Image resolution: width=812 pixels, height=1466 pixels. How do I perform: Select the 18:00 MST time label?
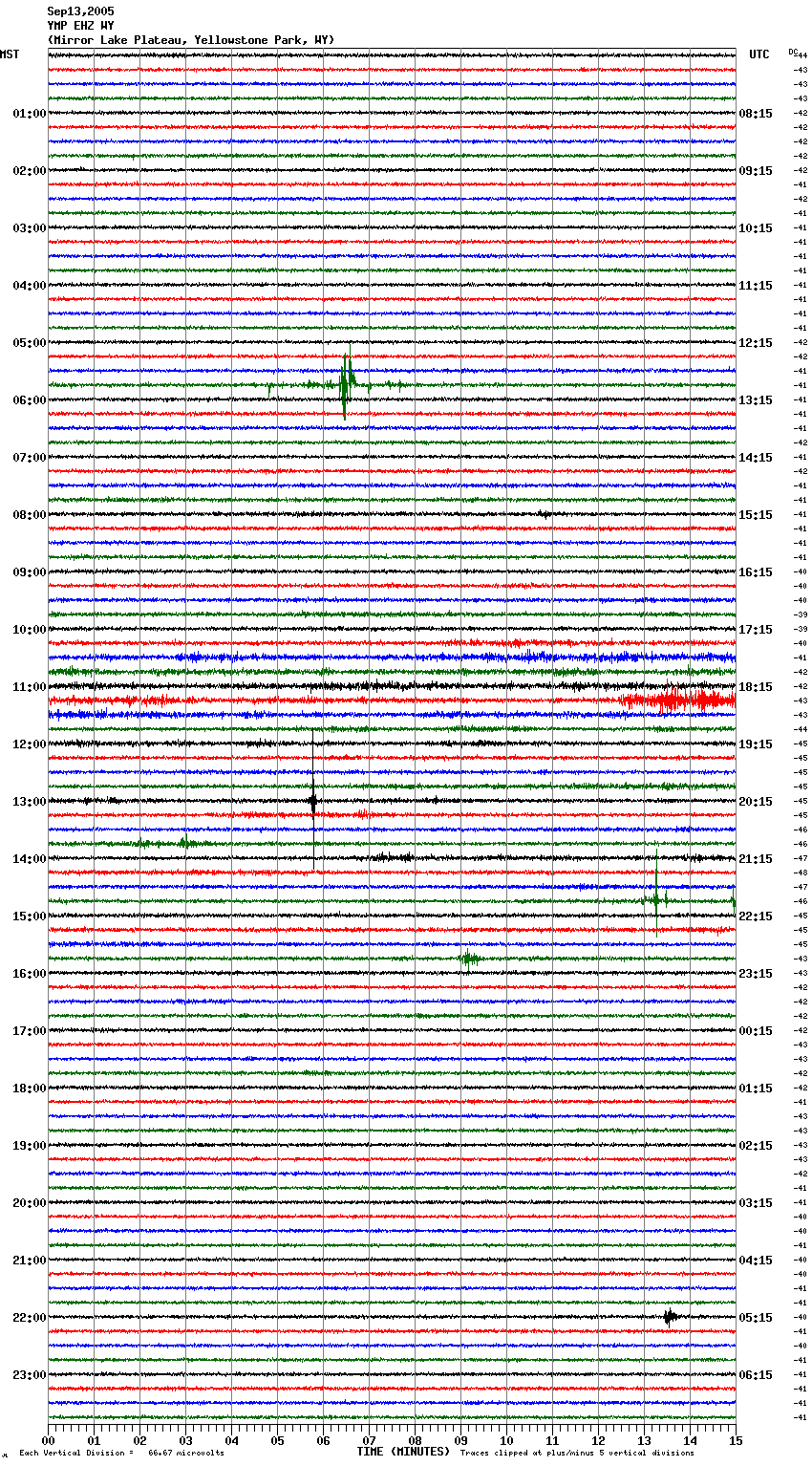coord(30,1089)
